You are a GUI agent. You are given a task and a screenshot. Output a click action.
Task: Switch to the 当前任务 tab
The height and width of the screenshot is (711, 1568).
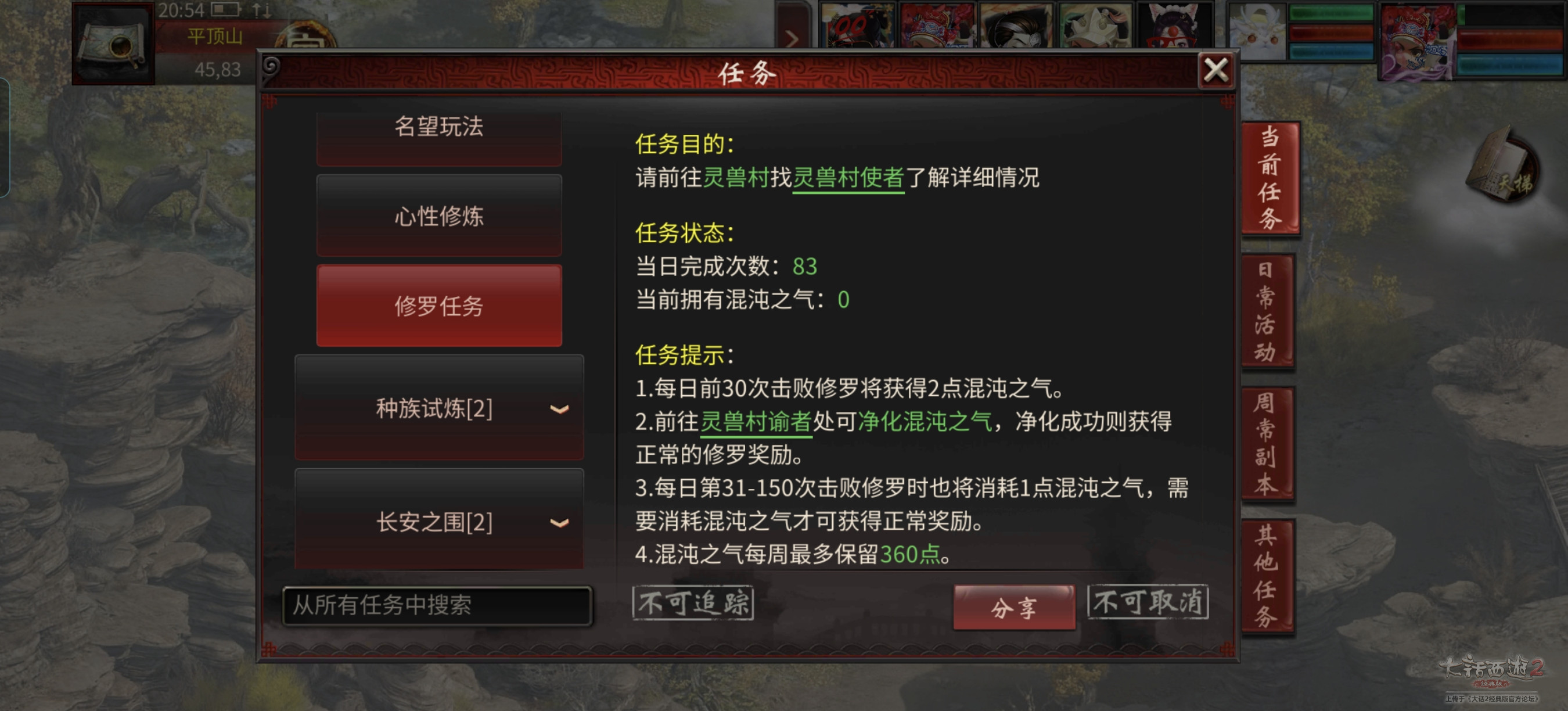tap(1270, 178)
